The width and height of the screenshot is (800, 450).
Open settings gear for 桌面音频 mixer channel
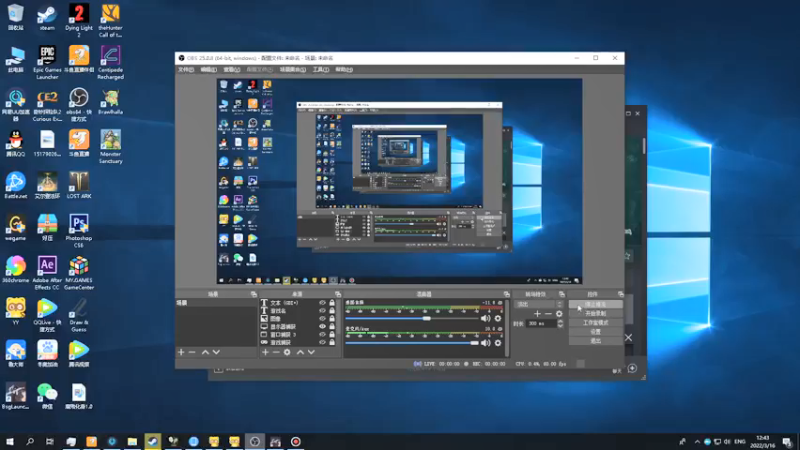tap(498, 318)
